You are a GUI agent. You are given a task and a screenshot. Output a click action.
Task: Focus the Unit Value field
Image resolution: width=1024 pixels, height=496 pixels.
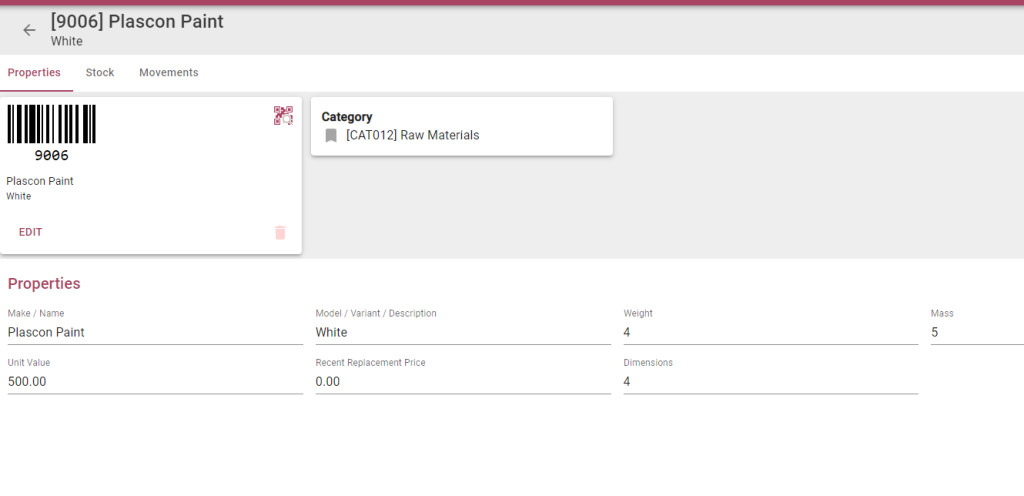click(x=155, y=382)
